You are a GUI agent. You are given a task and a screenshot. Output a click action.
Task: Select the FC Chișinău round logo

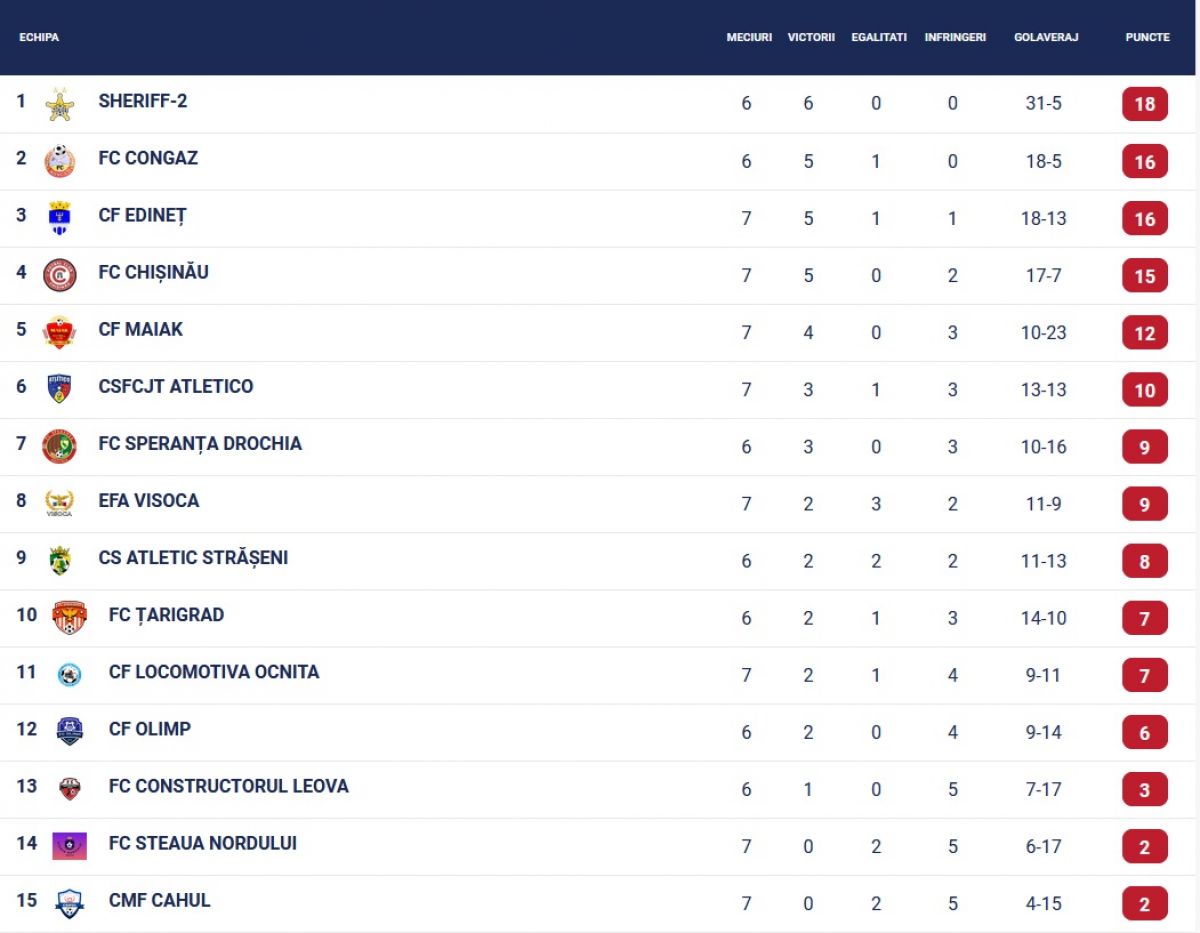pyautogui.click(x=60, y=275)
